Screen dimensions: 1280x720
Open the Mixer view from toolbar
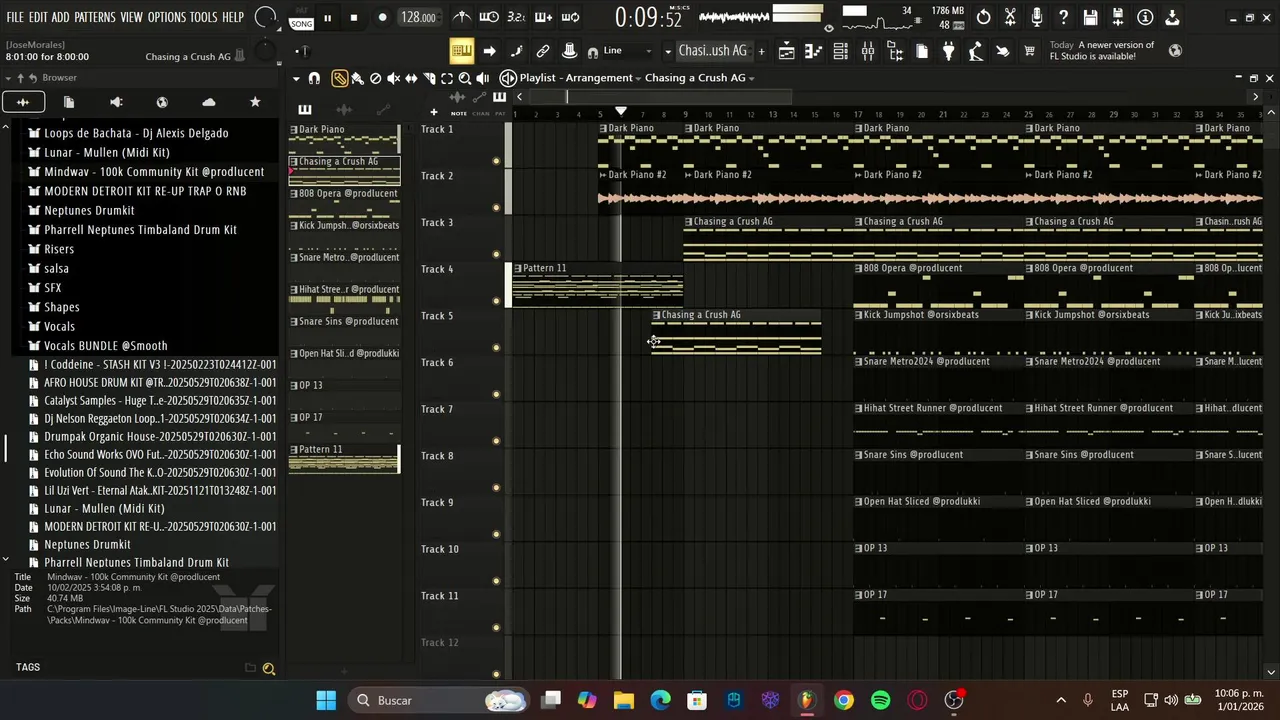coord(868,51)
